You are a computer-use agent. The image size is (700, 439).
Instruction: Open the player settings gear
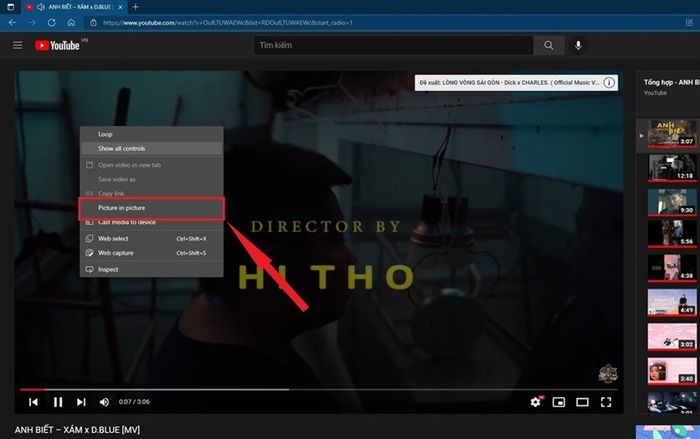pyautogui.click(x=536, y=402)
